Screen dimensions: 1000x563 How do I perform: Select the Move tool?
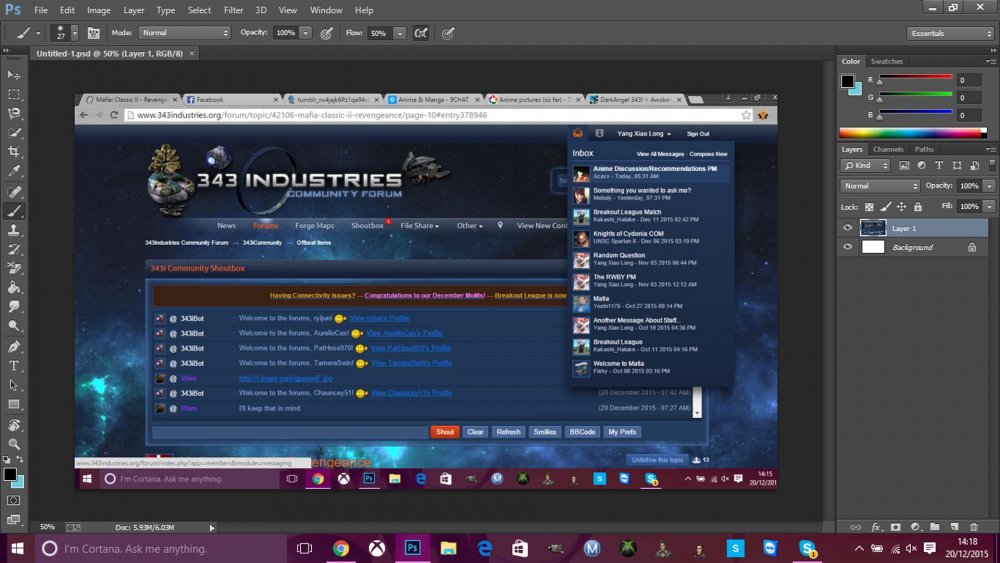(x=14, y=75)
